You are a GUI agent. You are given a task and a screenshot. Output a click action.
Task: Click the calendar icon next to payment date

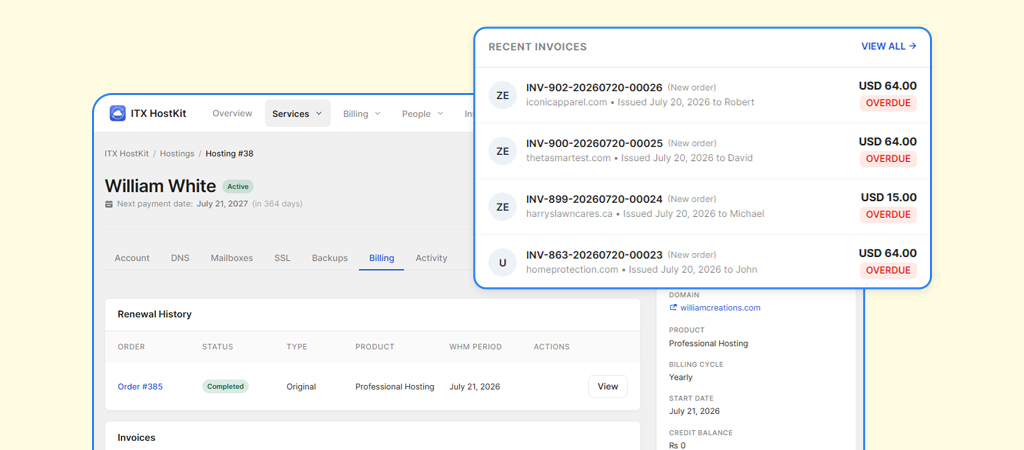109,204
